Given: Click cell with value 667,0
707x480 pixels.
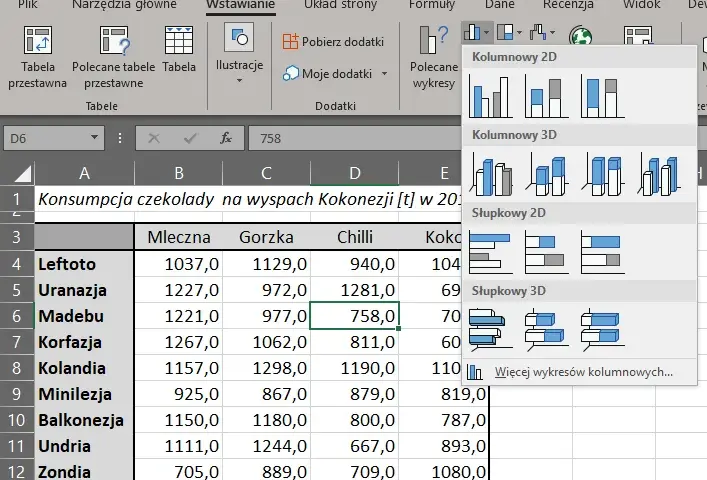Looking at the screenshot, I should tap(355, 446).
